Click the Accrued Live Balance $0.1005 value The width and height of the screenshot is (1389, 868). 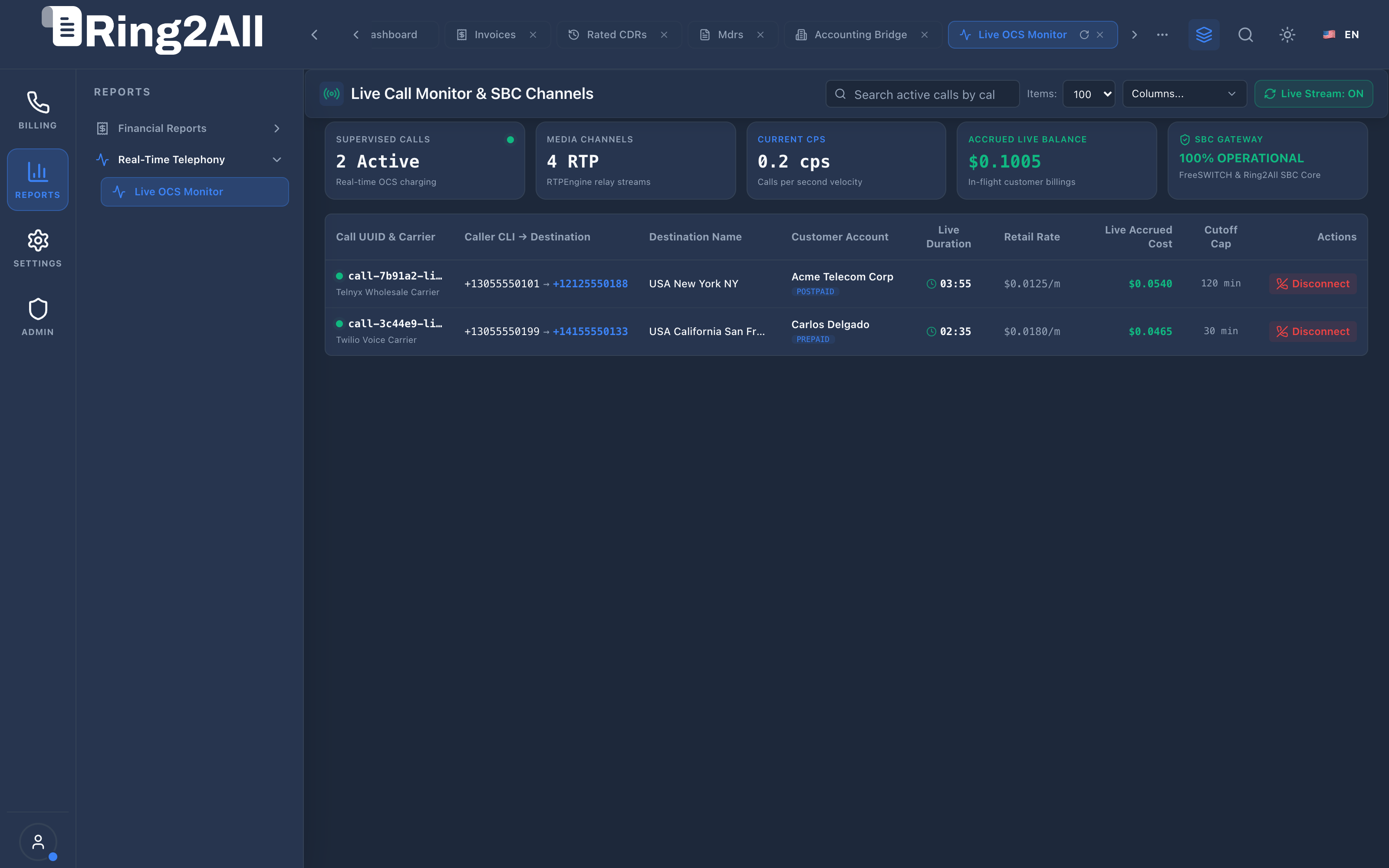point(1004,161)
